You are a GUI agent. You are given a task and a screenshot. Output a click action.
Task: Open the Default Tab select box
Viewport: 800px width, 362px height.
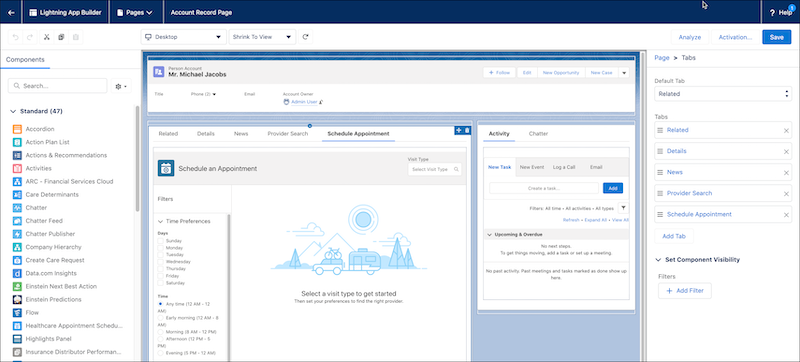coord(723,94)
